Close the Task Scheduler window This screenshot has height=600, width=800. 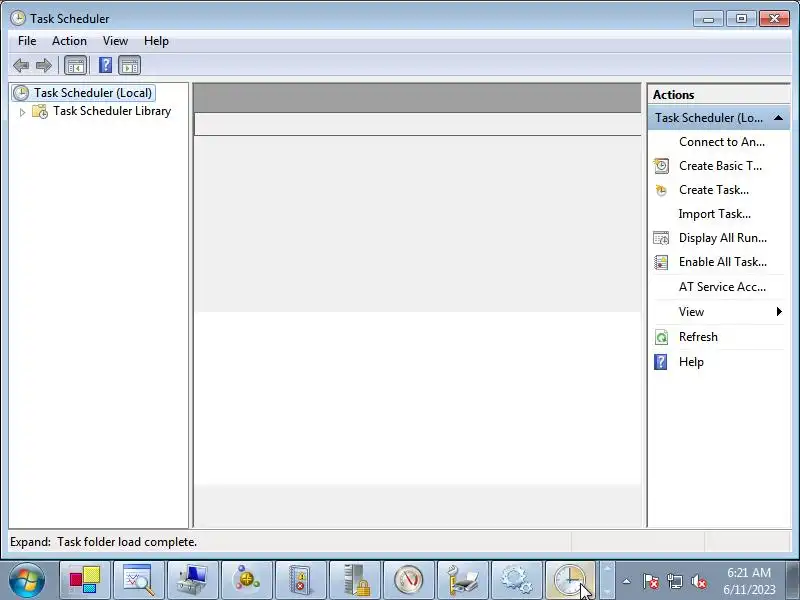click(774, 19)
